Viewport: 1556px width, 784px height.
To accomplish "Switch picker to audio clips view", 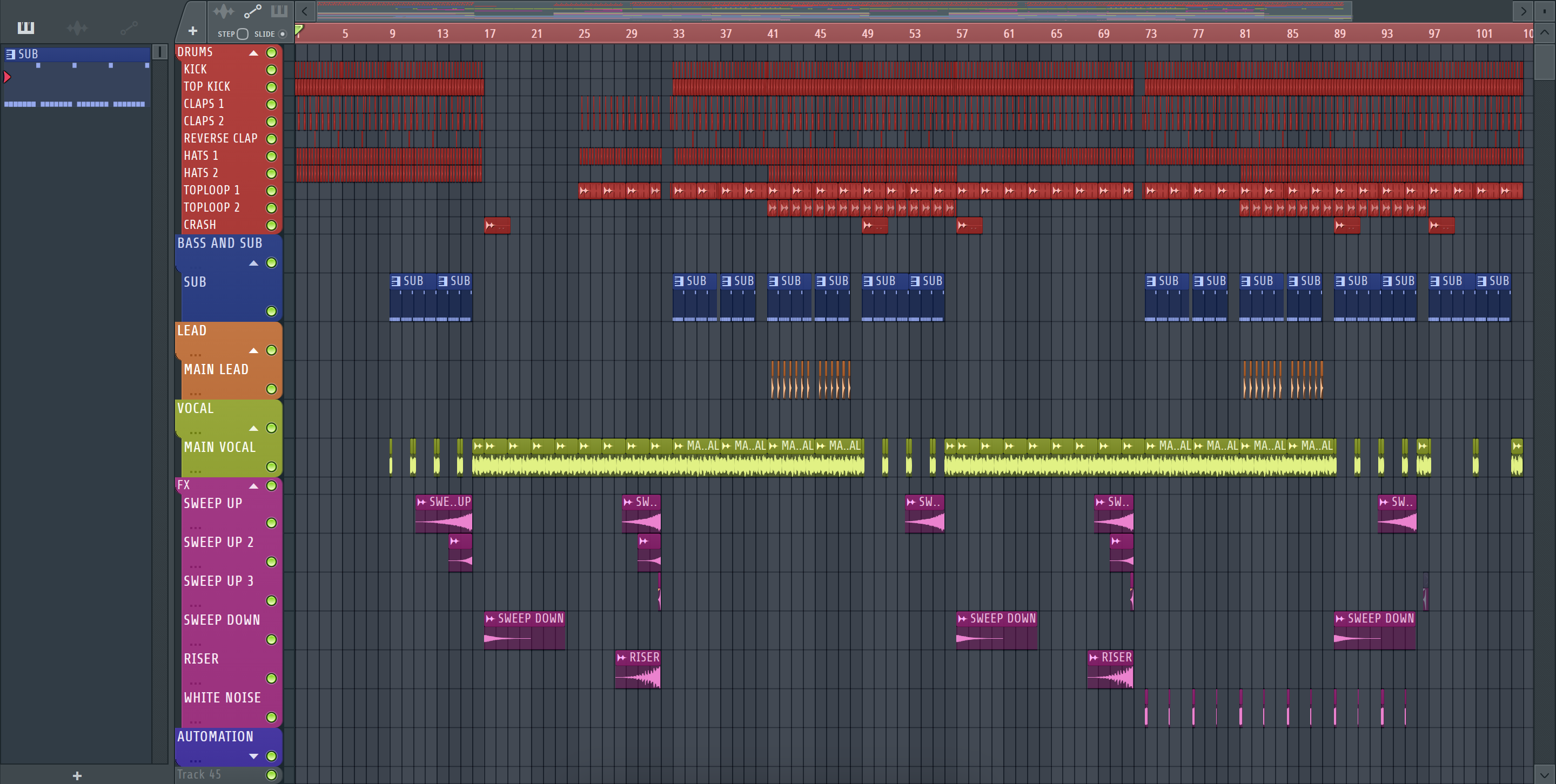I will [77, 28].
